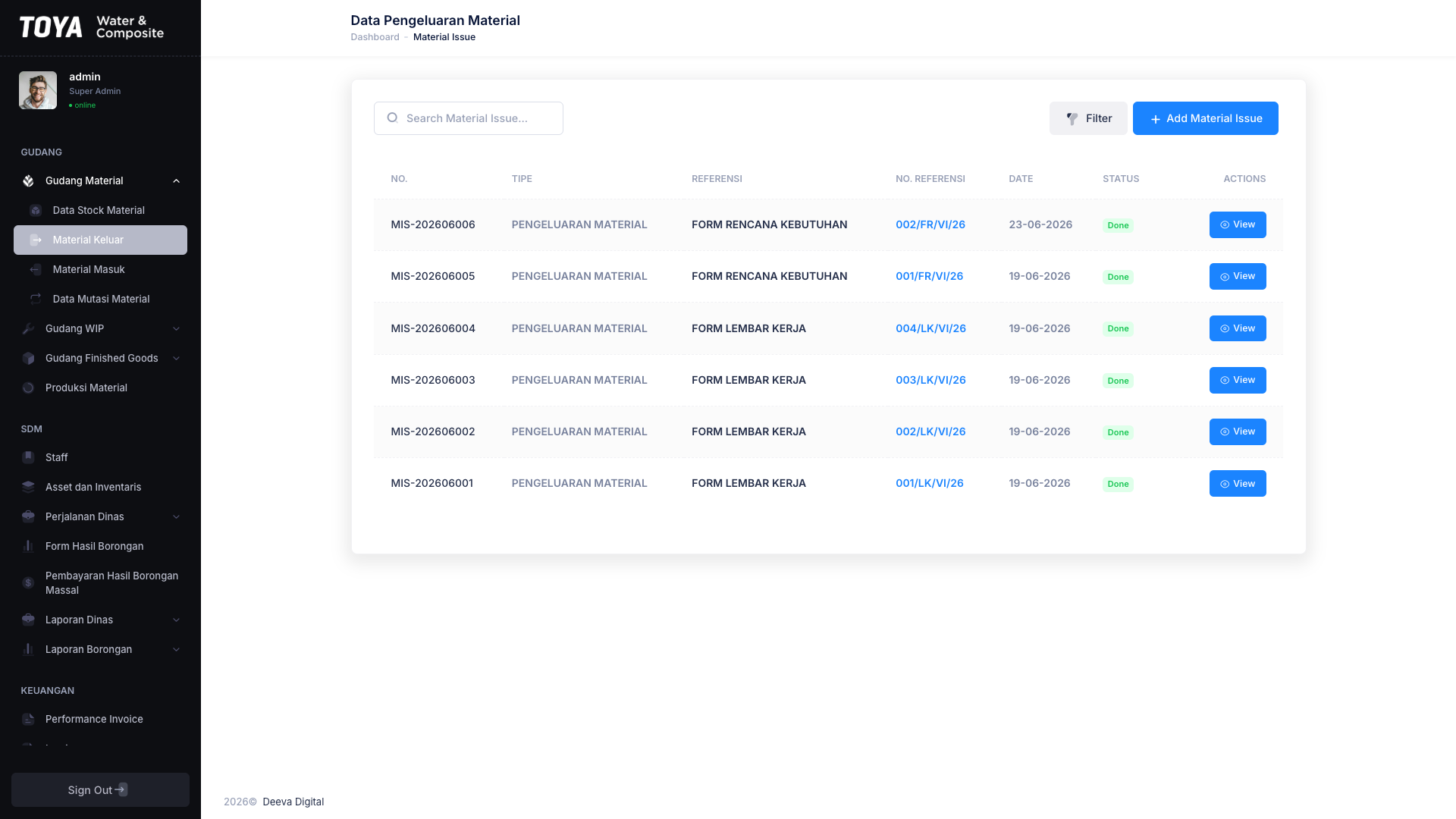The image size is (1456, 819).
Task: Click the eye icon for MIS-202606006
Action: point(1225,225)
